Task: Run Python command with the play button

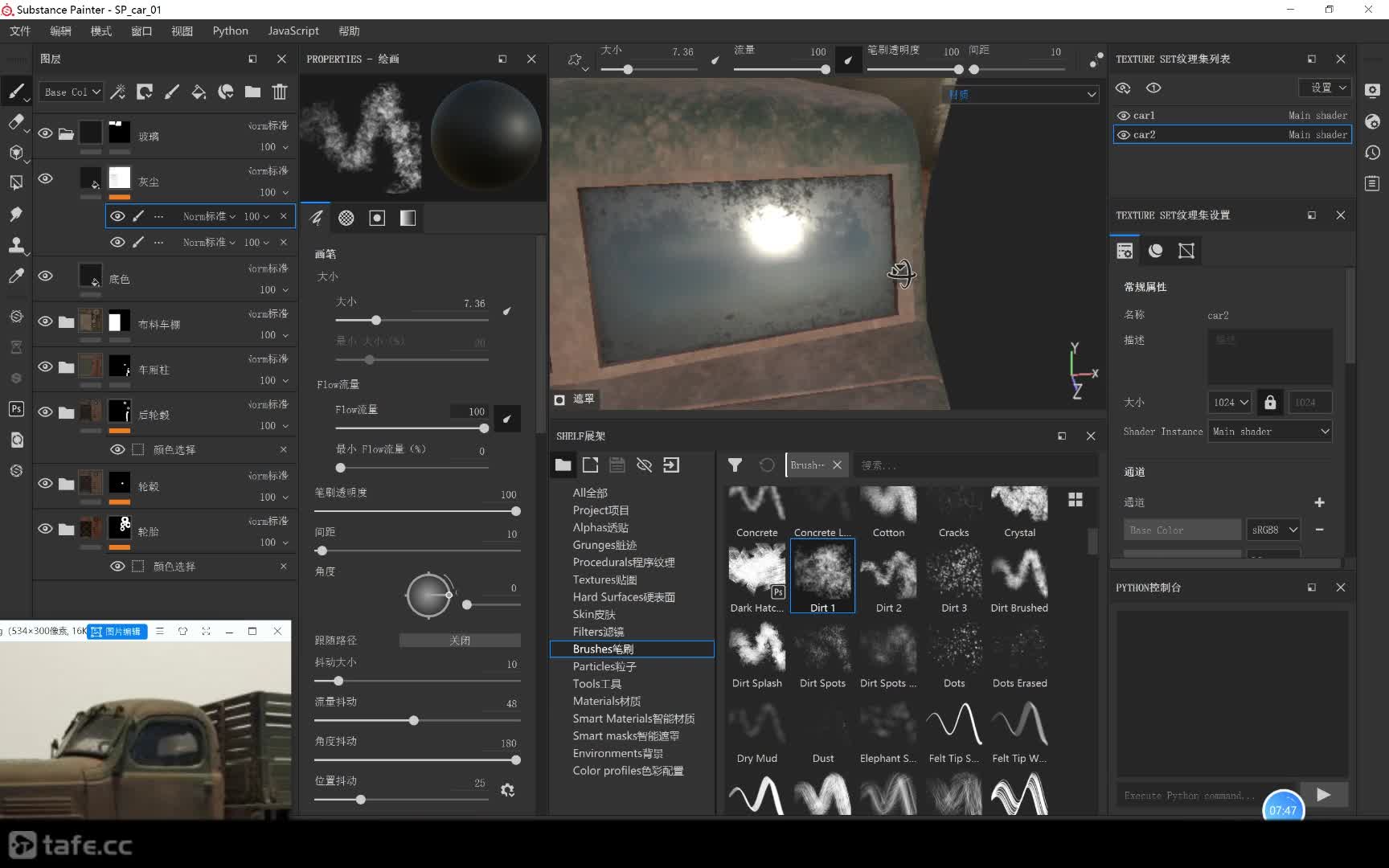Action: pos(1323,795)
